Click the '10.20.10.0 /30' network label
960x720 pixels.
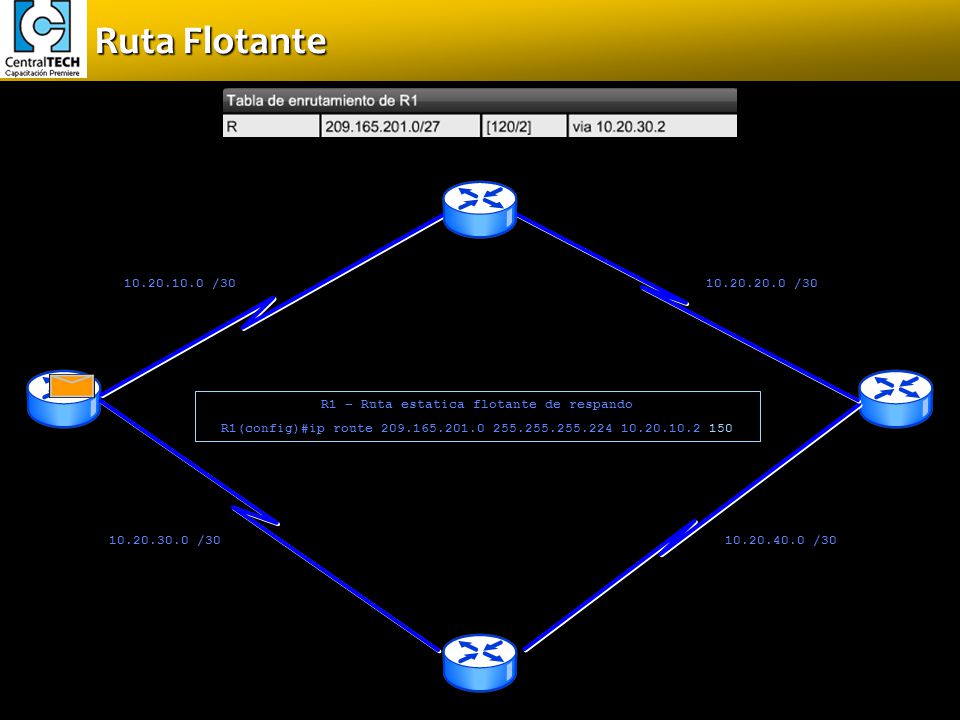coord(179,283)
